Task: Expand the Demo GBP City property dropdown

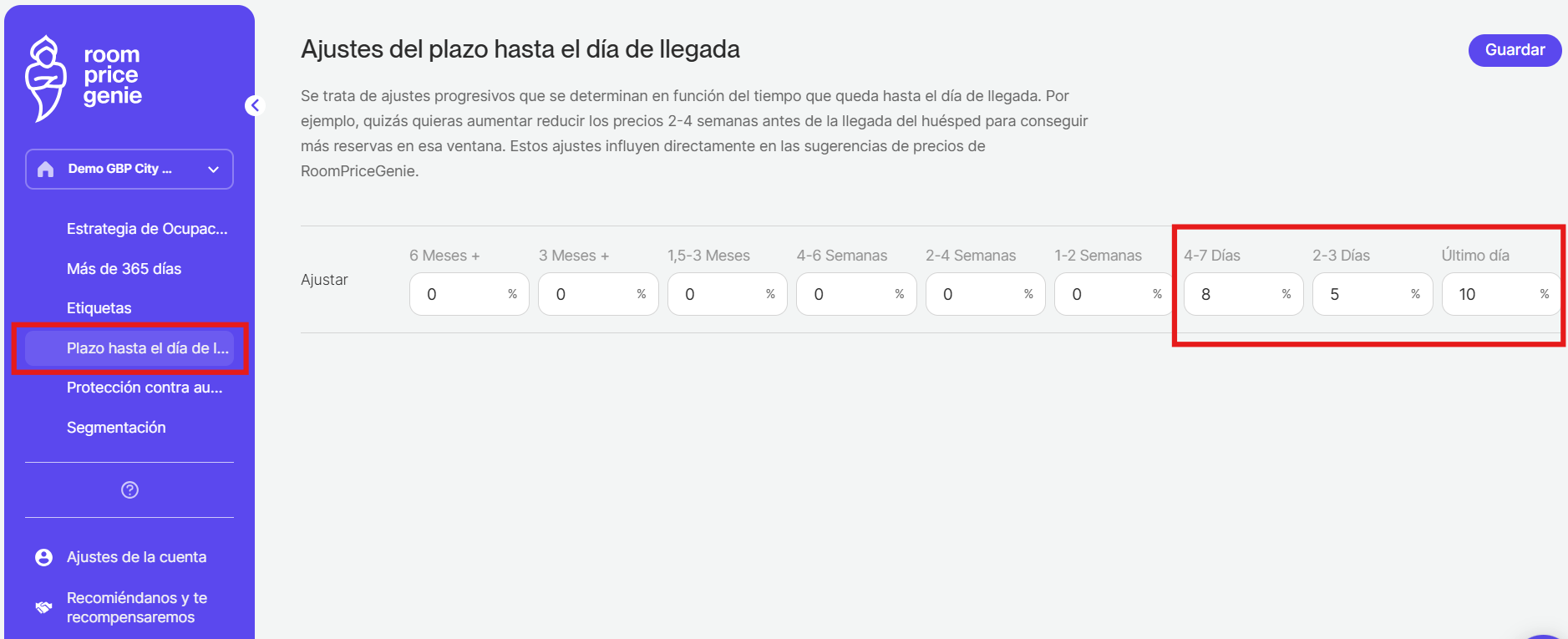Action: [x=213, y=170]
